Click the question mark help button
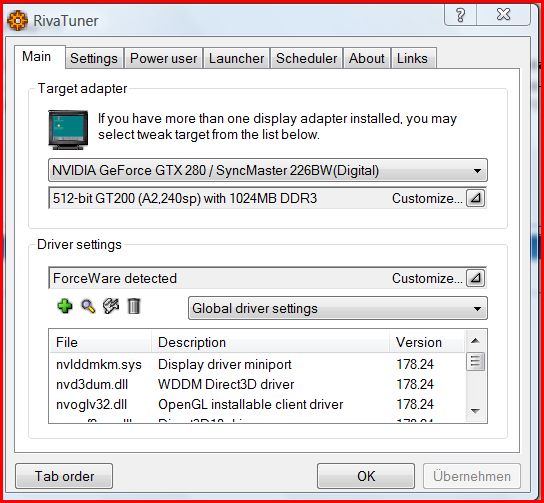 click(460, 15)
